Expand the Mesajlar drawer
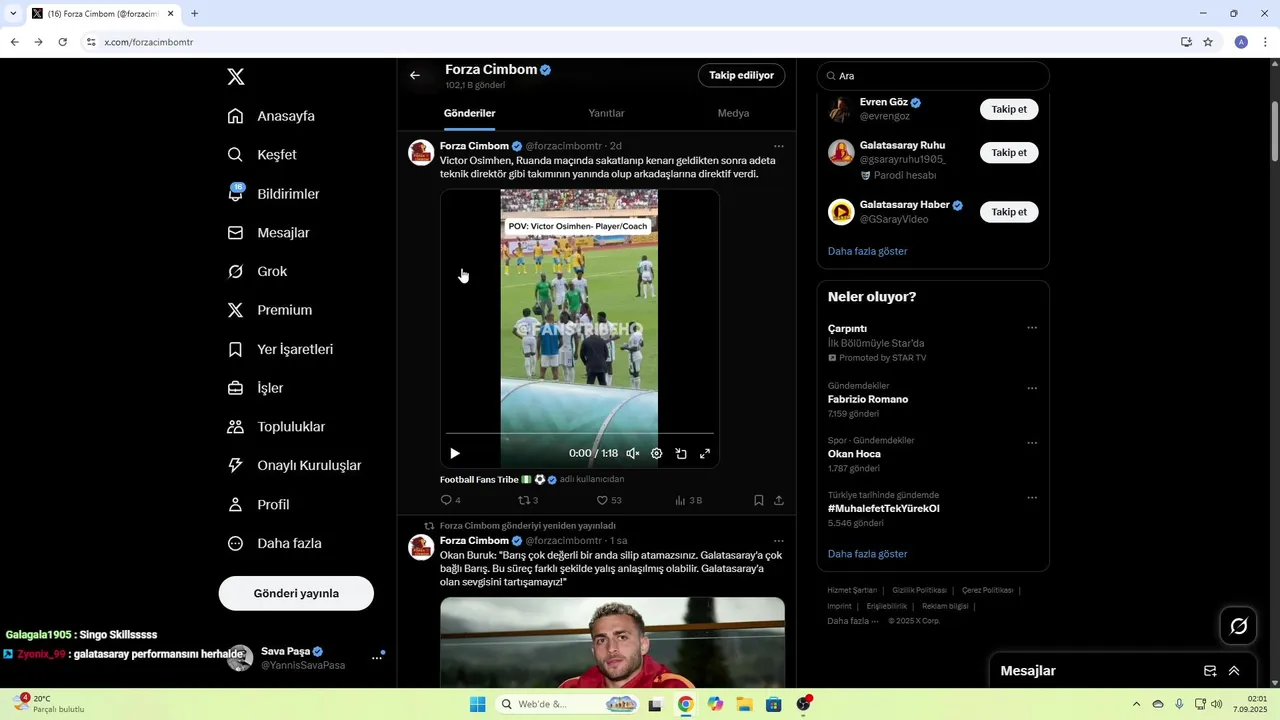 point(1234,671)
